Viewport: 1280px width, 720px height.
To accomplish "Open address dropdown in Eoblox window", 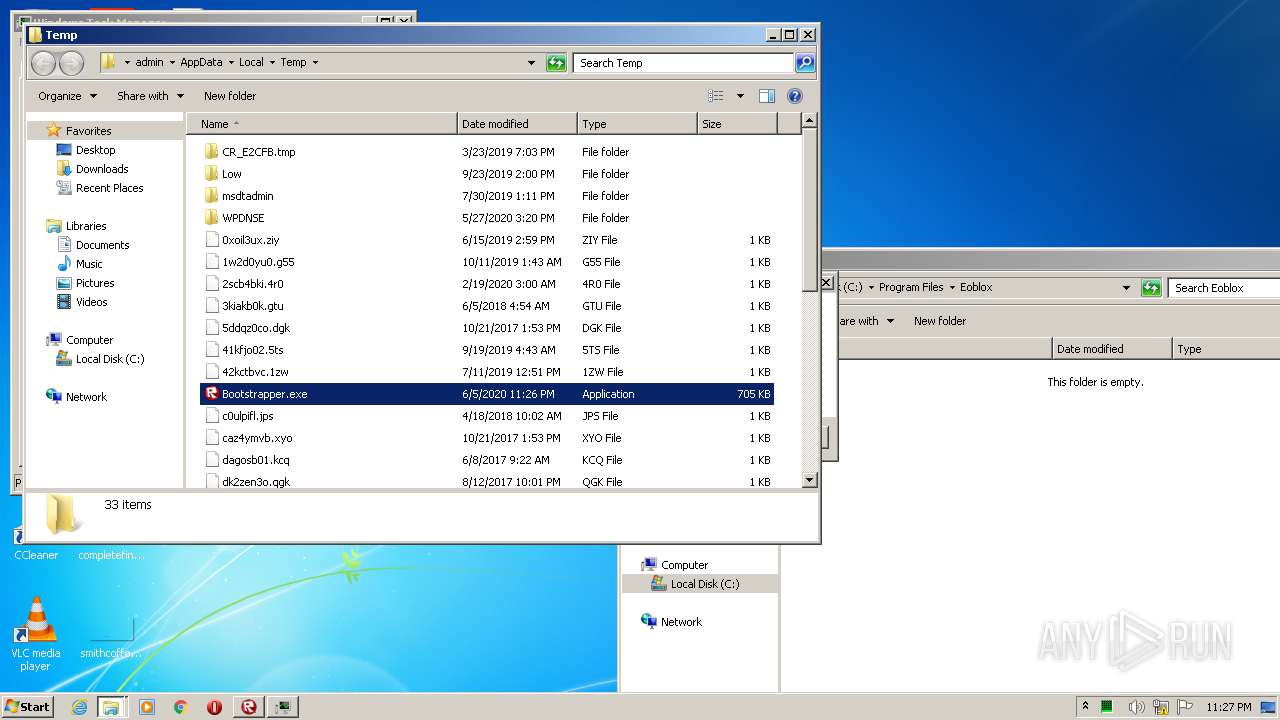I will (1127, 288).
